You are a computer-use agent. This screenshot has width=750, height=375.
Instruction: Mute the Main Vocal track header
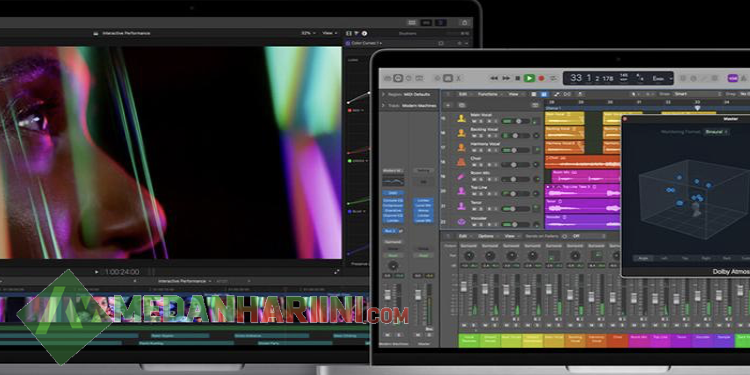474,121
